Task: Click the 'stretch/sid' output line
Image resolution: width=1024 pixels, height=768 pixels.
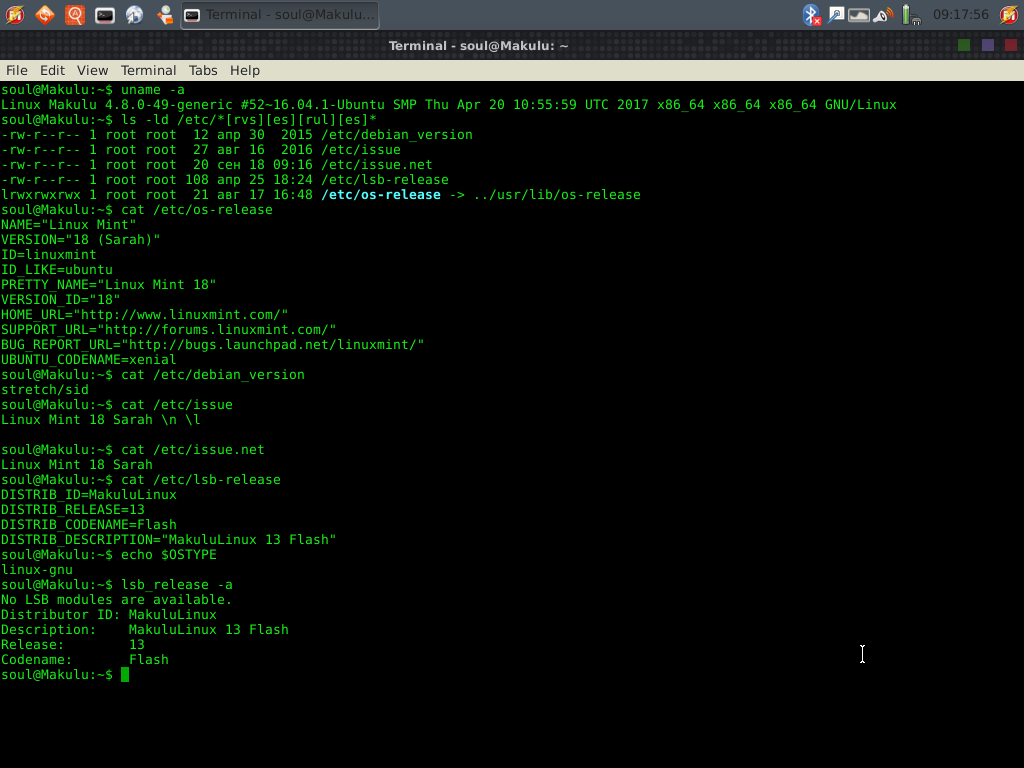Action: point(44,390)
